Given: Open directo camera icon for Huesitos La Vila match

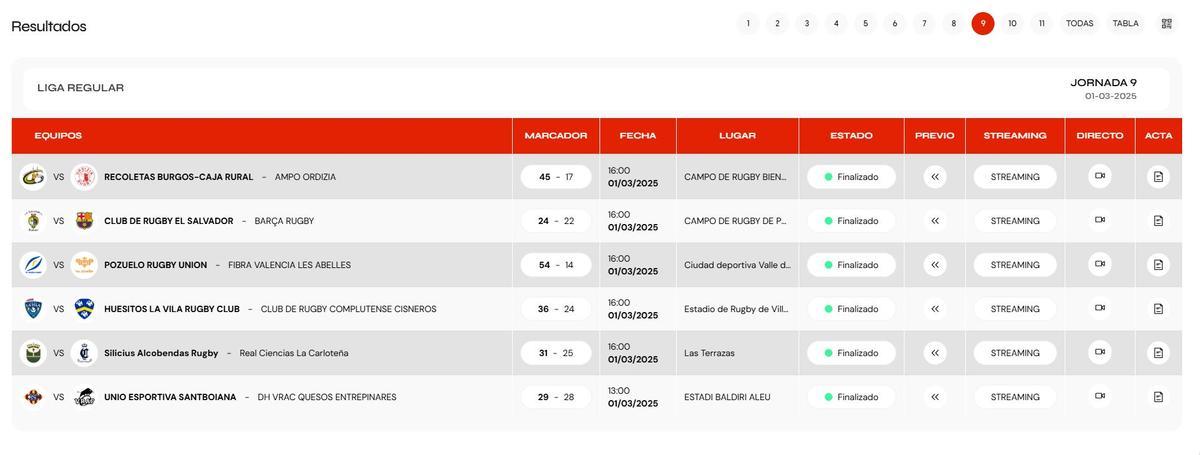Looking at the screenshot, I should [1100, 308].
